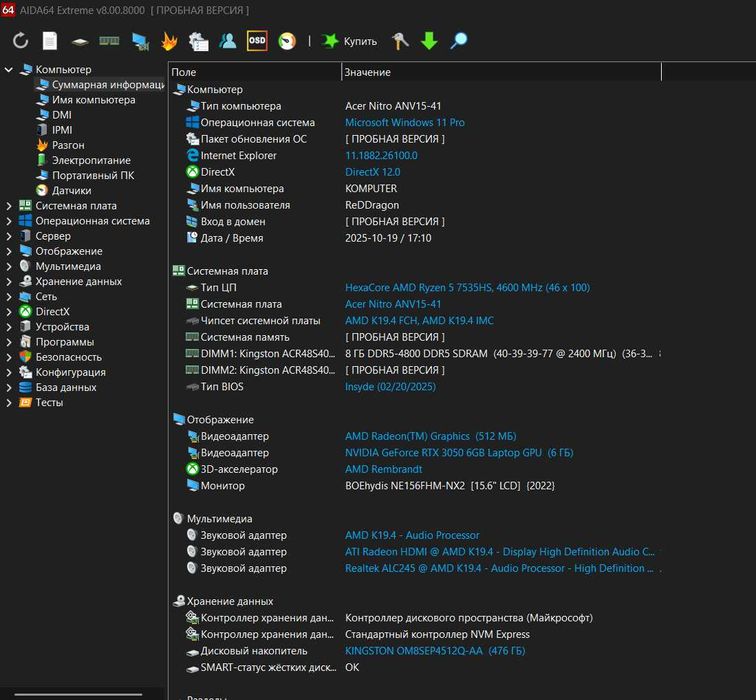This screenshot has height=700, width=756.
Task: Open the OSD panel toolbar icon
Action: [257, 41]
